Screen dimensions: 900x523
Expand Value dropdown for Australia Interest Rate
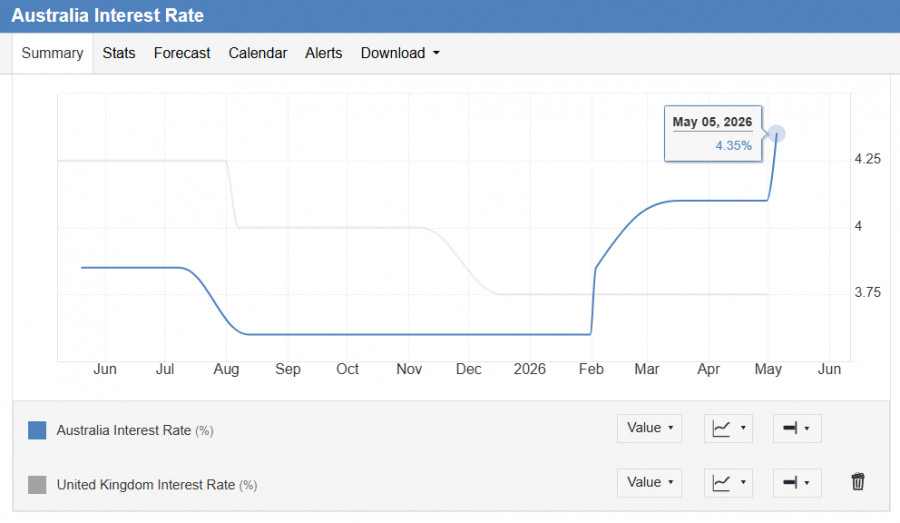pos(650,428)
